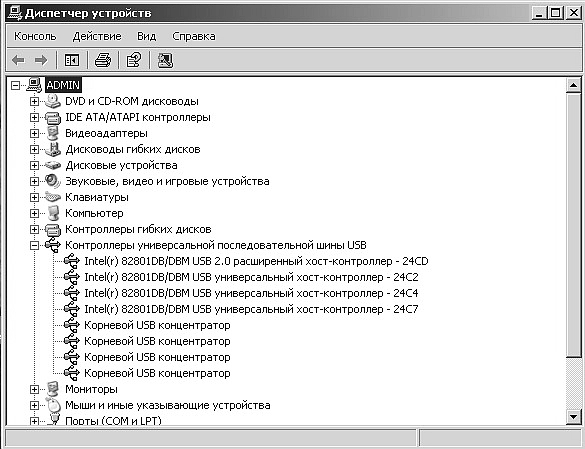Image resolution: width=585 pixels, height=449 pixels.
Task: Select the универсальный хост-контроллер - 24C7 item
Action: 251,309
